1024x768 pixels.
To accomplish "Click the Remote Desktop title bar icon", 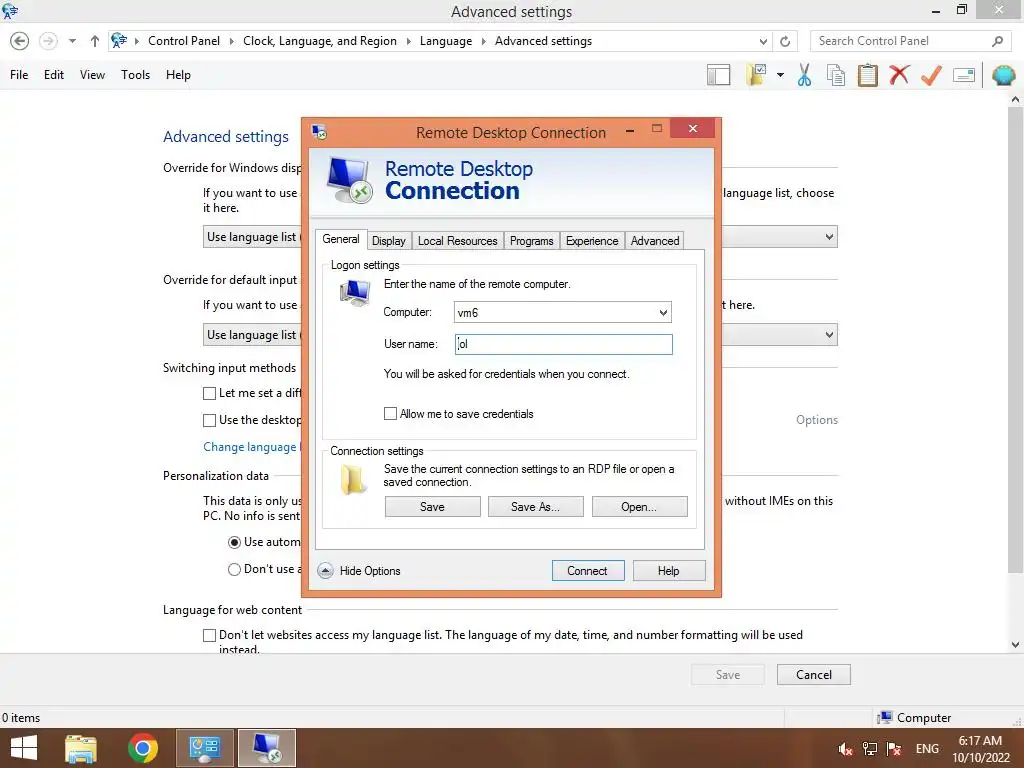I will pyautogui.click(x=319, y=132).
